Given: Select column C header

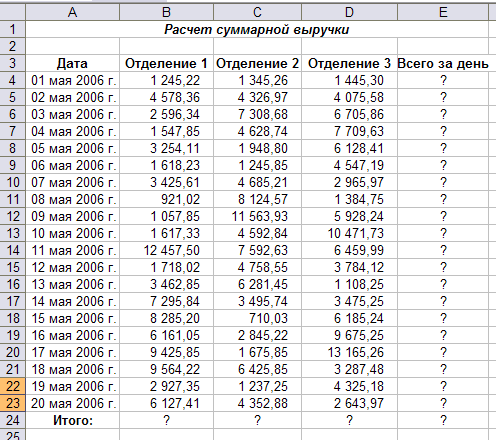Looking at the screenshot, I should (257, 12).
